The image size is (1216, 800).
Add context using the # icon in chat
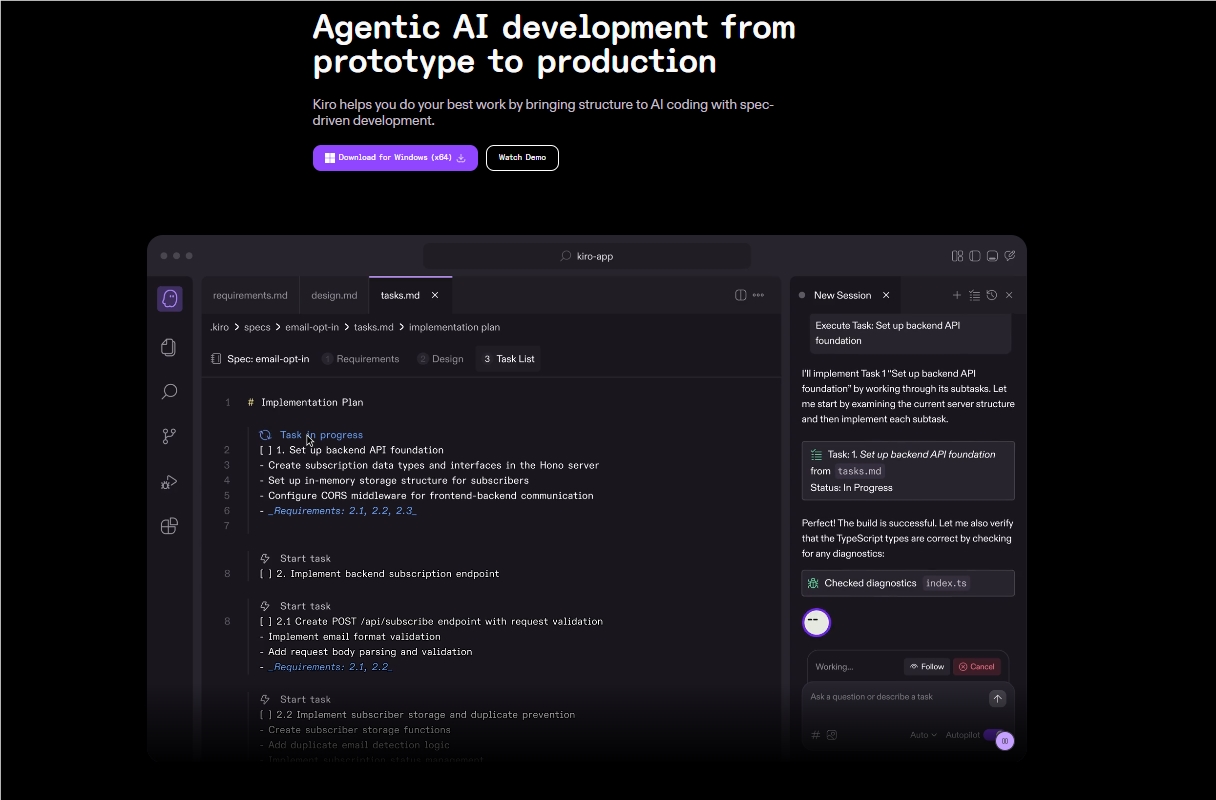tap(815, 734)
